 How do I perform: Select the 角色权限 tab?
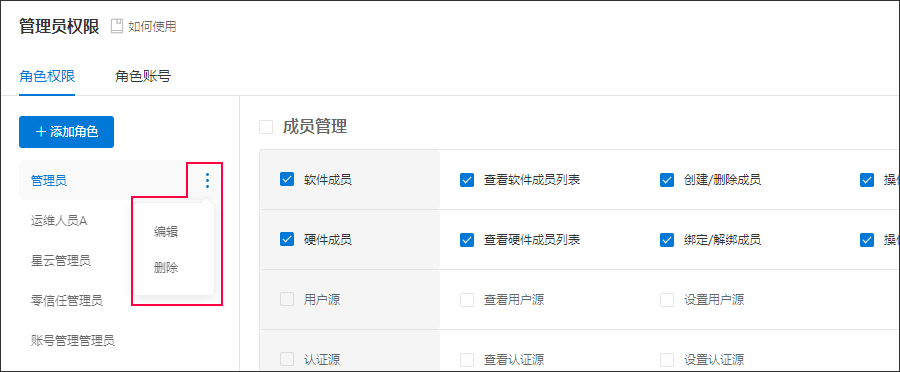[47, 76]
